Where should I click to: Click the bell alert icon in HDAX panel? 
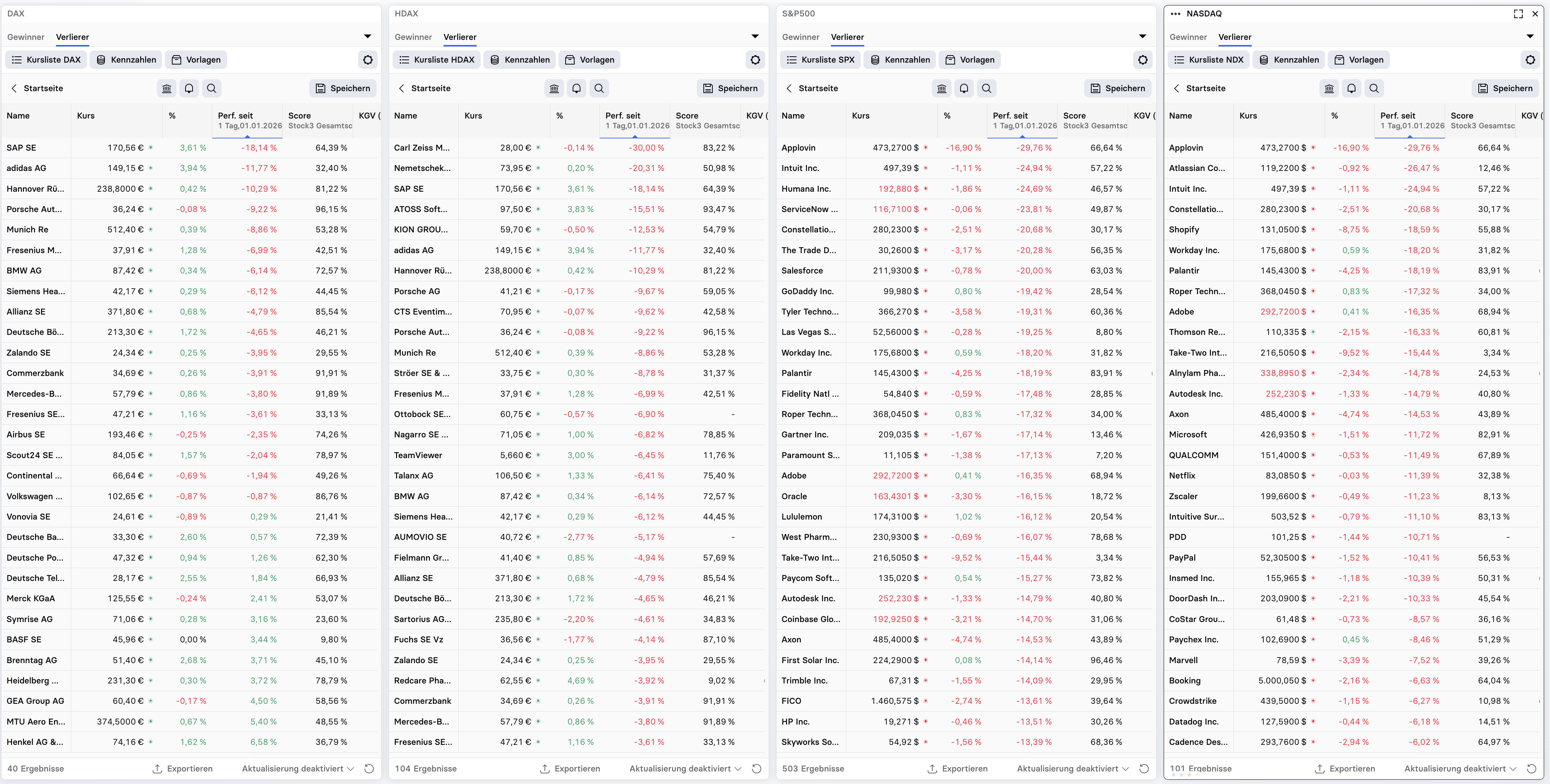click(577, 88)
